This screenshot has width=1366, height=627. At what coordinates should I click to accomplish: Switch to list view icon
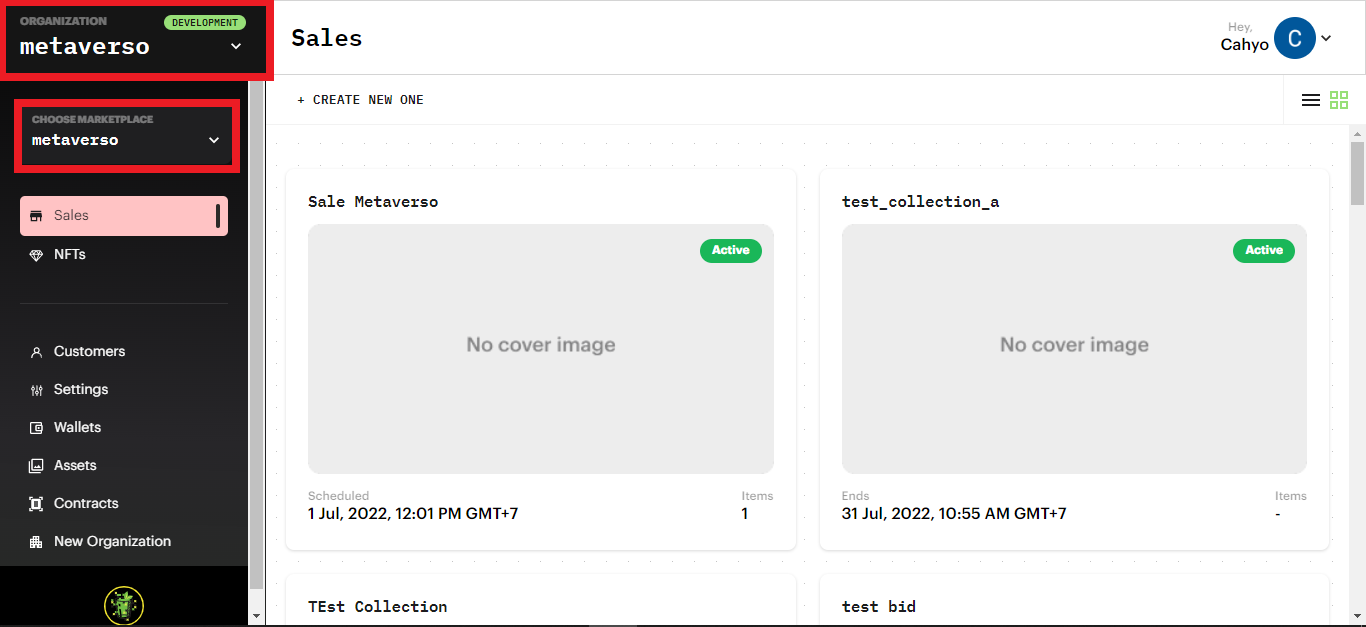pos(1311,100)
